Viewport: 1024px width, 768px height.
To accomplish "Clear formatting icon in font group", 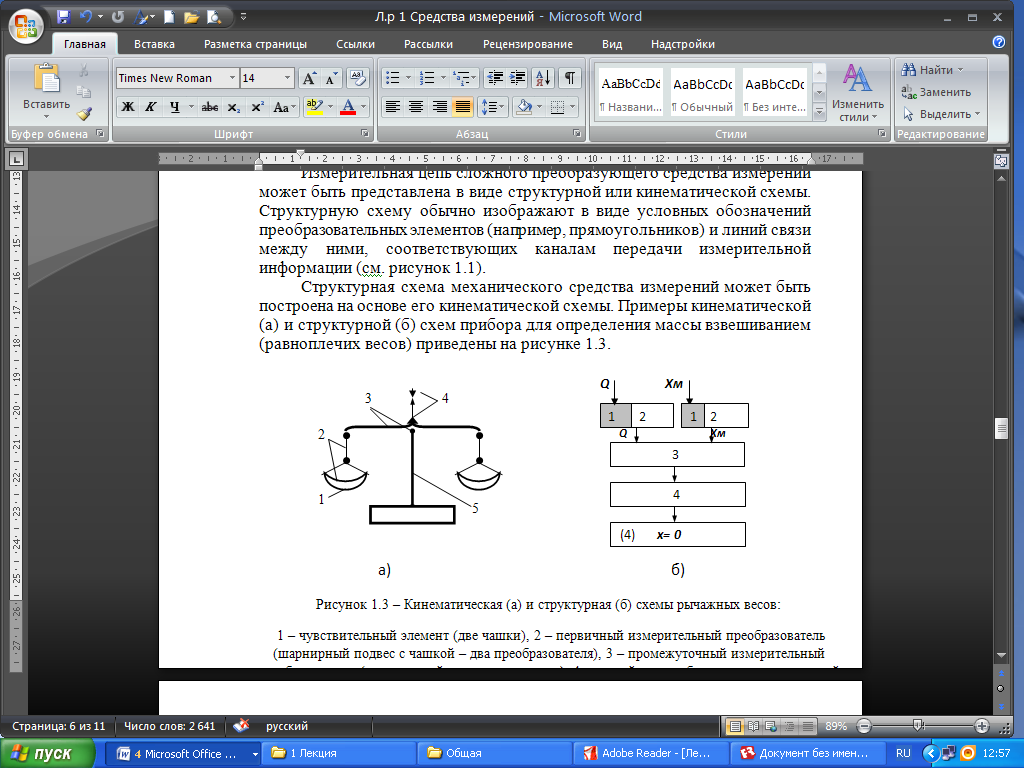I will pyautogui.click(x=357, y=78).
